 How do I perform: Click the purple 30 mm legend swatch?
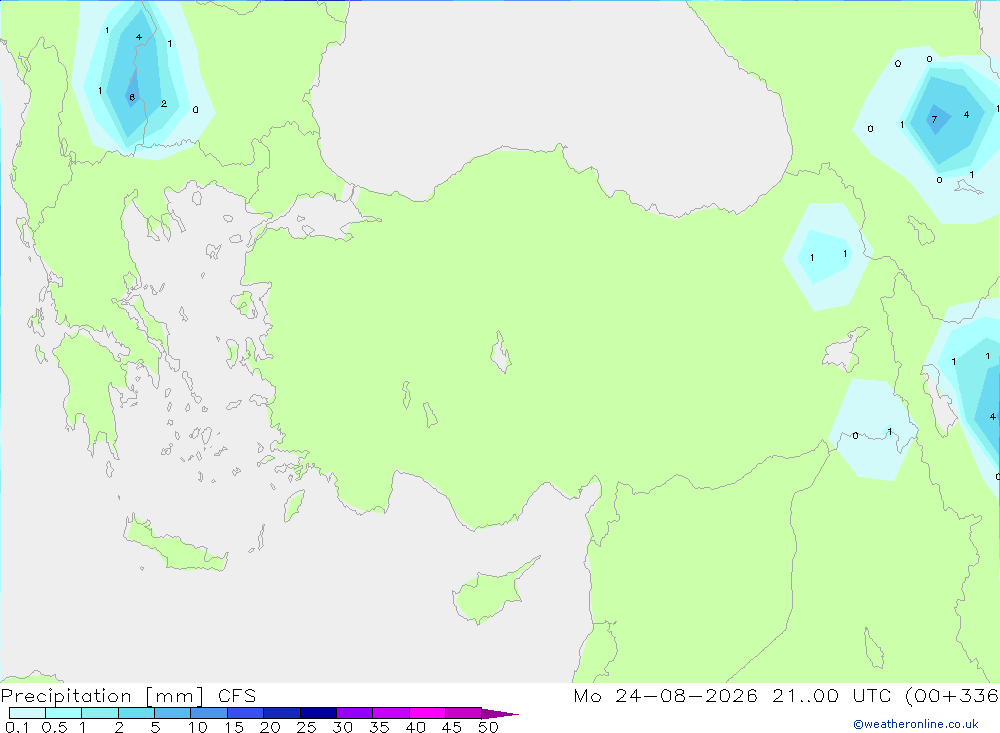coord(354,713)
